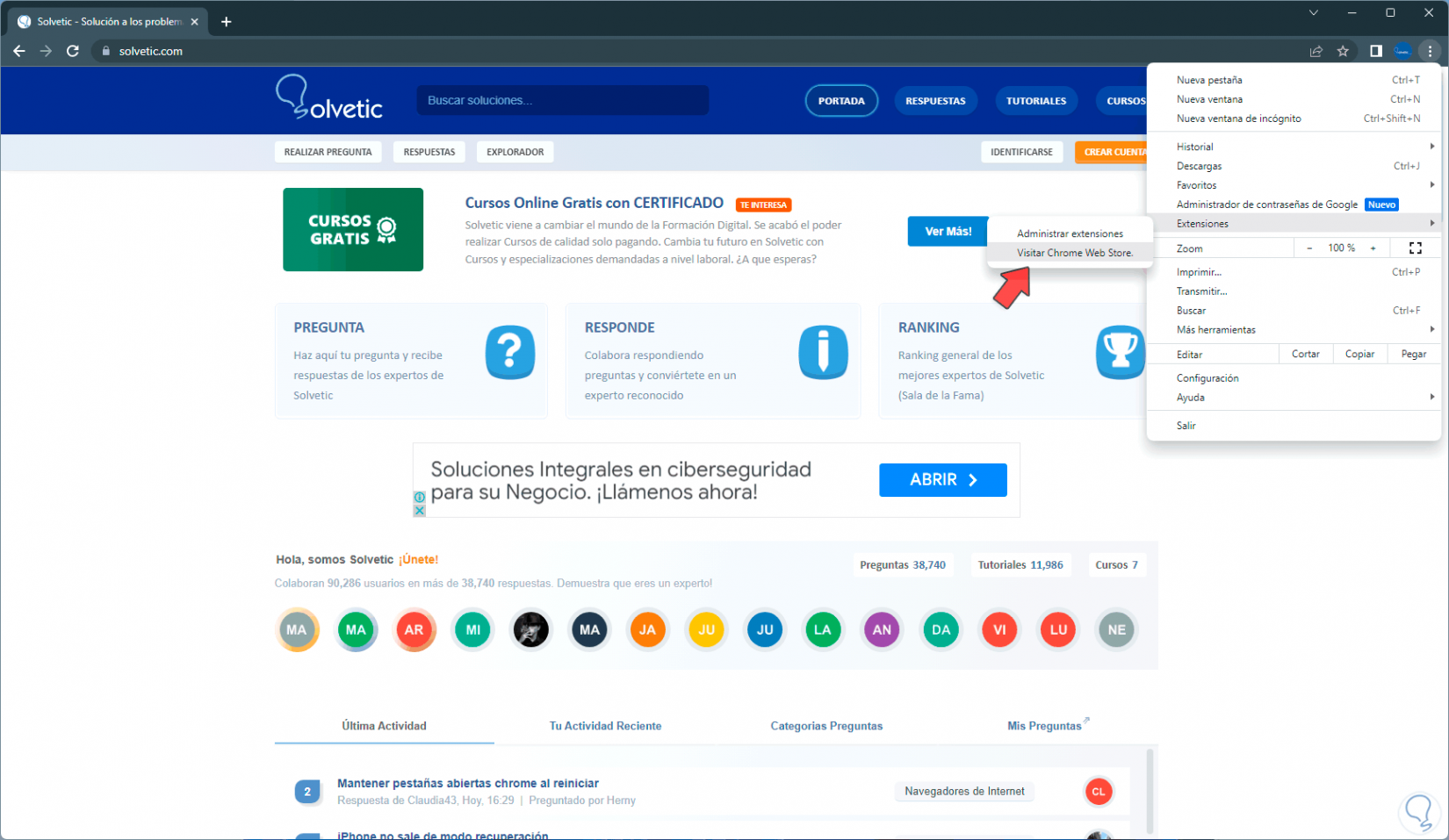
Task: Click the three-dot Chrome menu icon
Action: 1430,51
